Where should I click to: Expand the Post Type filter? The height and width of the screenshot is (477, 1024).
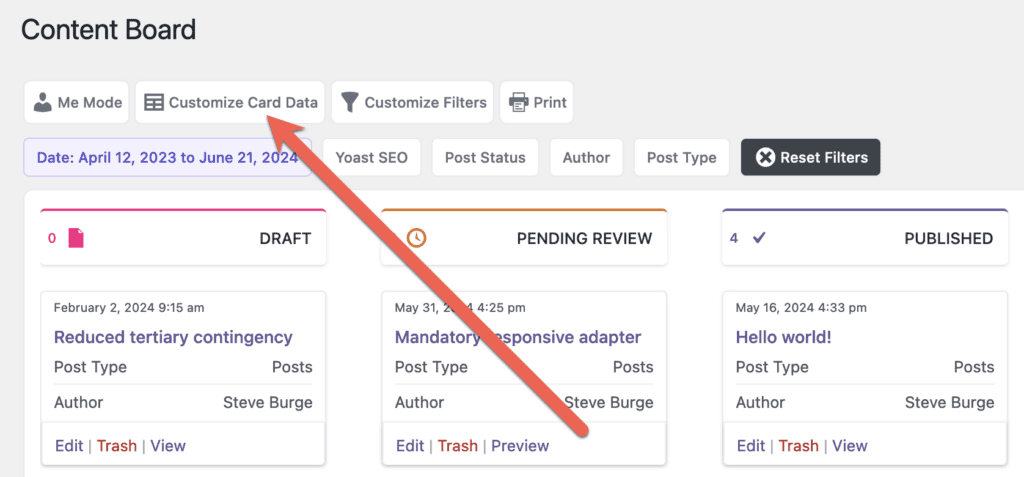pos(681,157)
